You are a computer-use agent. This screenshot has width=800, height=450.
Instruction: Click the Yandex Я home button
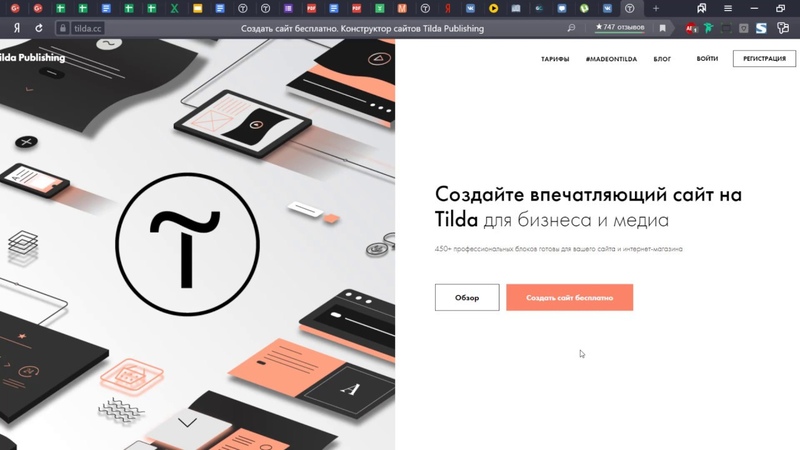tap(16, 28)
